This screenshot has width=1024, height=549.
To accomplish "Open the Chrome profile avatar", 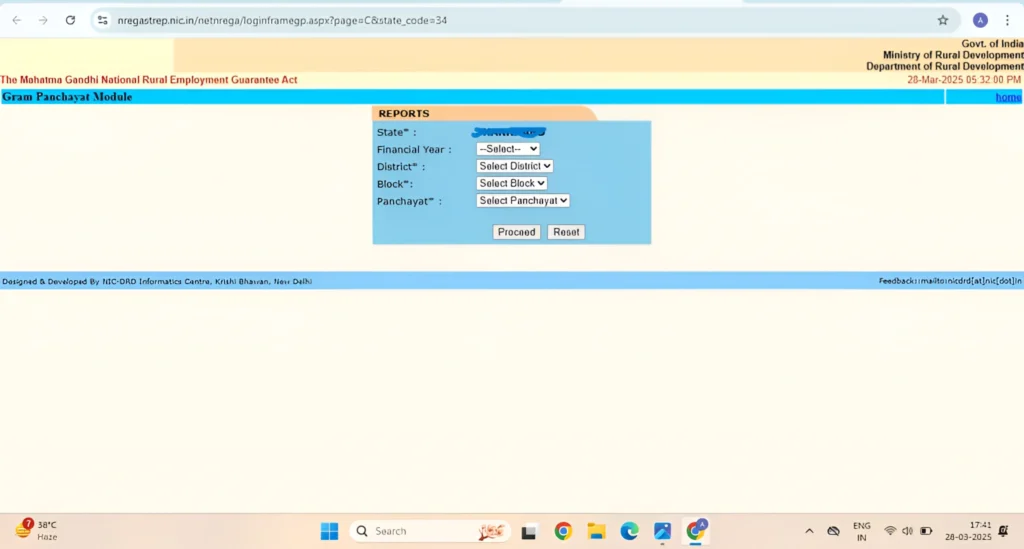I will [x=980, y=20].
